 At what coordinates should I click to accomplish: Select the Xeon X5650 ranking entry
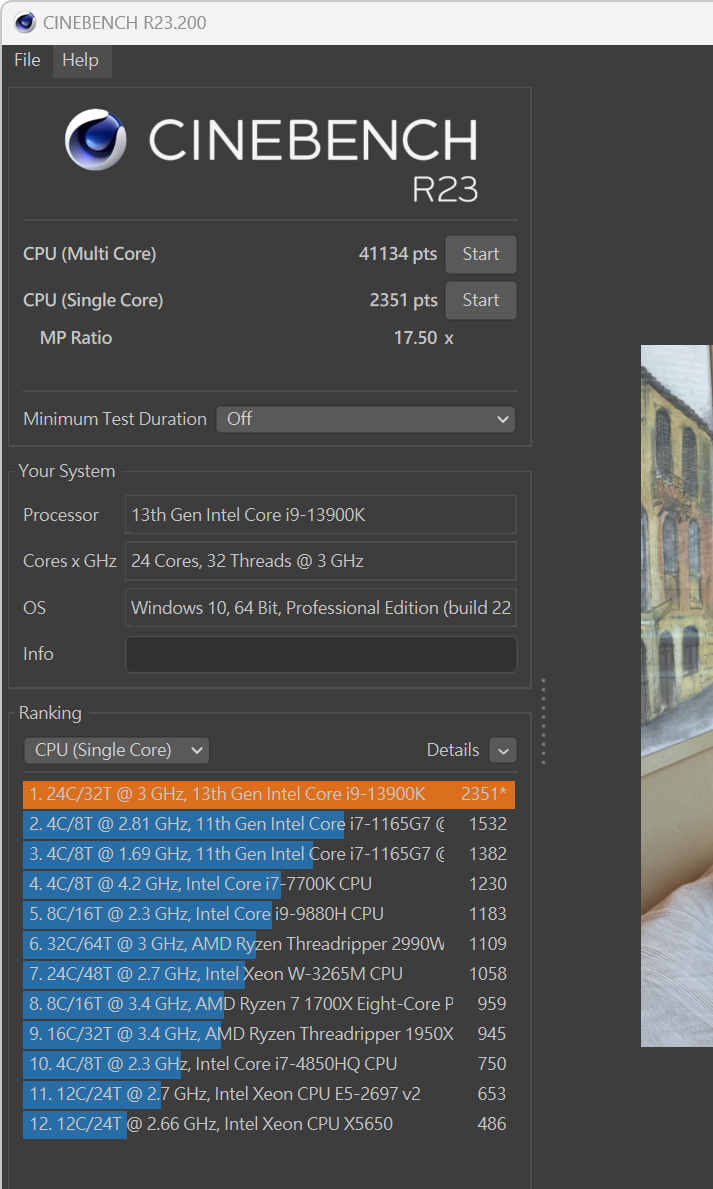(269, 1124)
